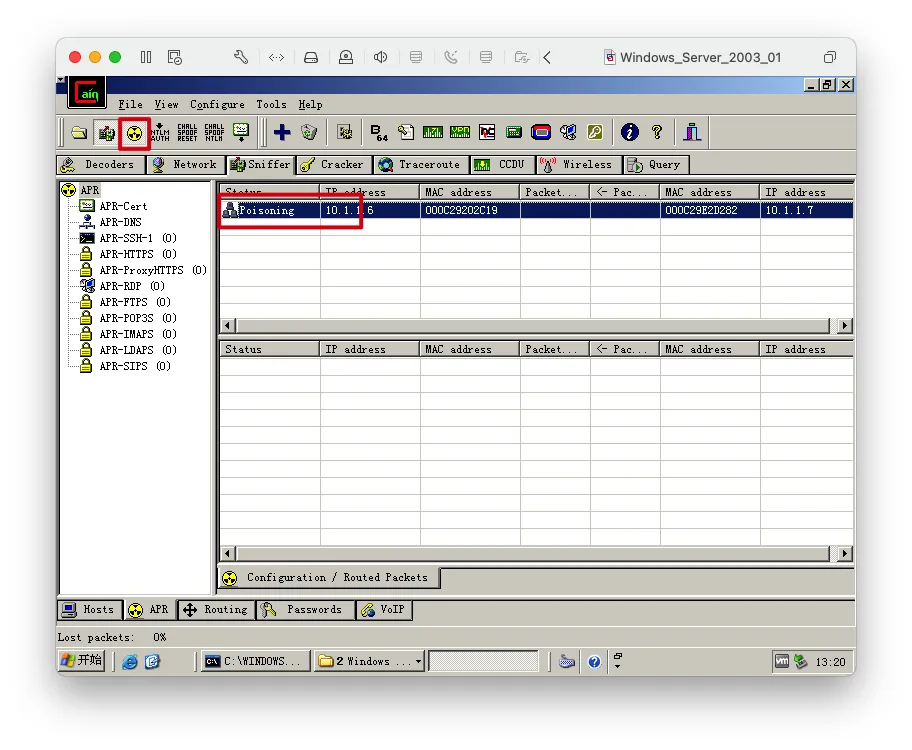Image resolution: width=912 pixels, height=750 pixels.
Task: Click the Open file folder toolbar icon
Action: click(79, 133)
